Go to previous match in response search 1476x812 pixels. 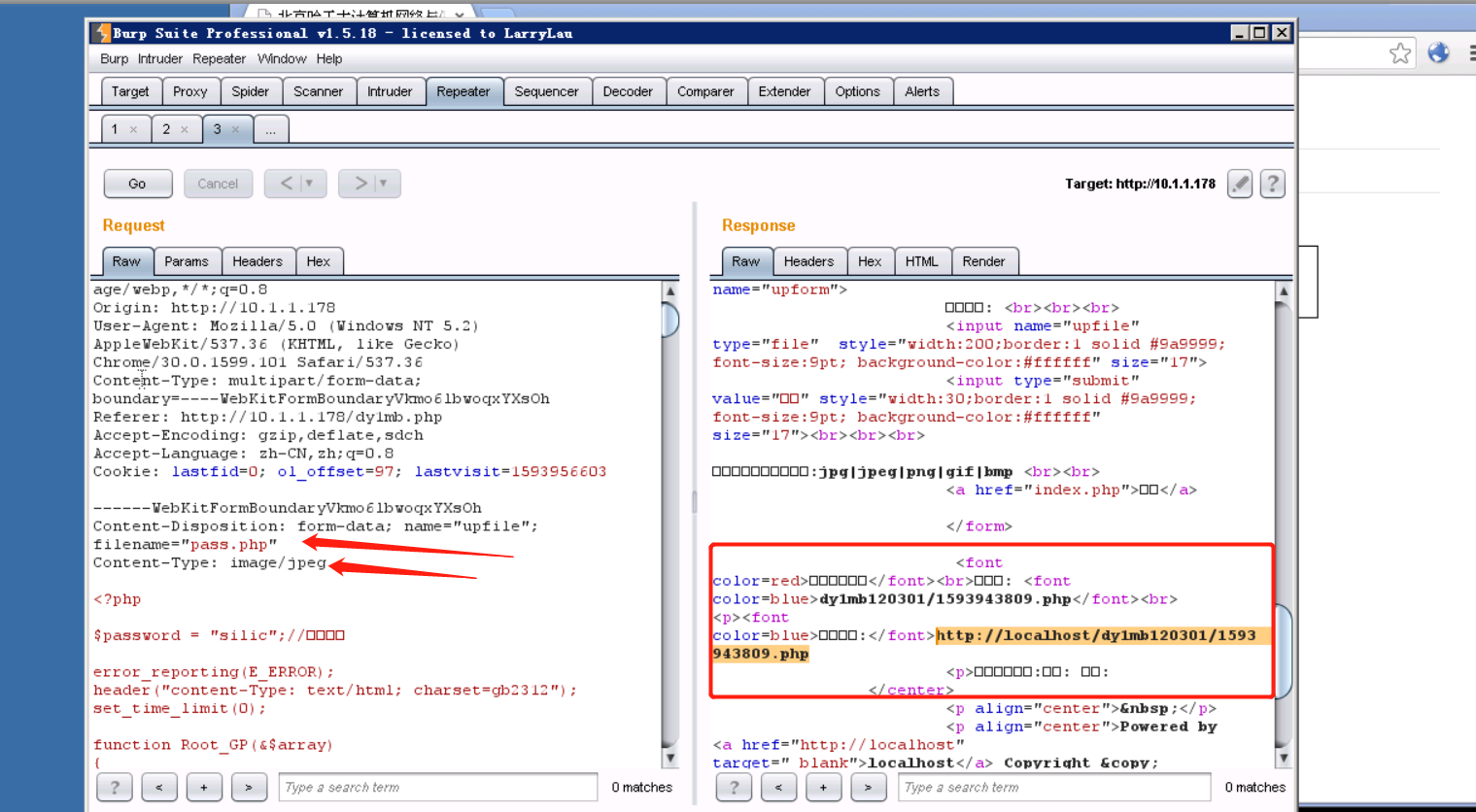778,788
